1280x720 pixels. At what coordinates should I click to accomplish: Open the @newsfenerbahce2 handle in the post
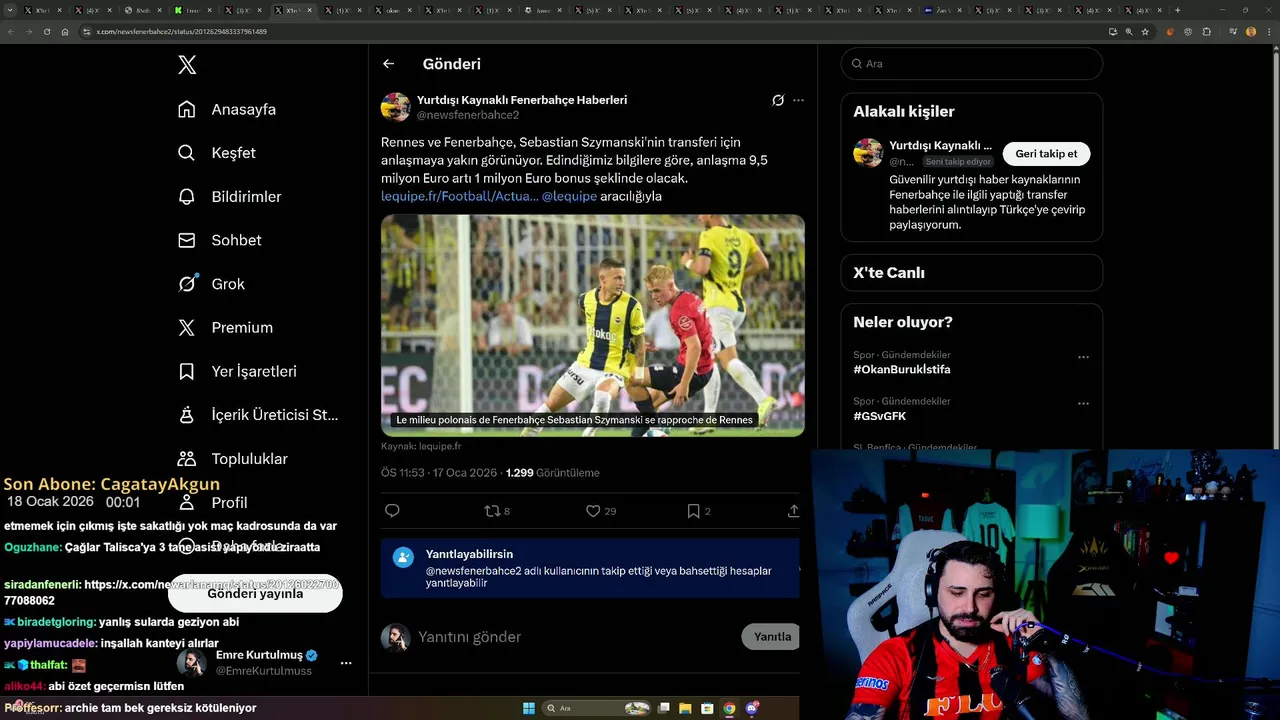pos(468,115)
